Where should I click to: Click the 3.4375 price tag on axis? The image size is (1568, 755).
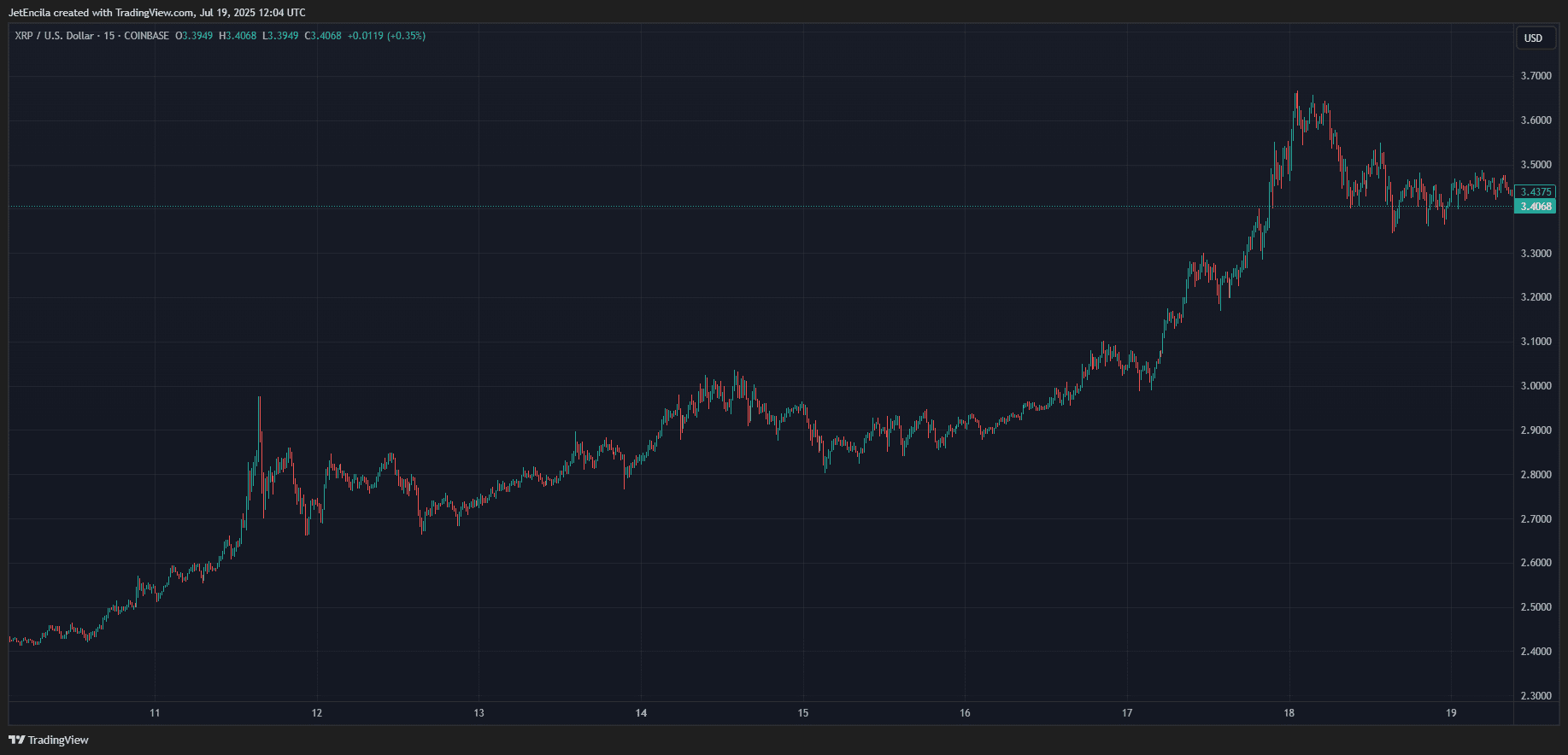[1535, 192]
